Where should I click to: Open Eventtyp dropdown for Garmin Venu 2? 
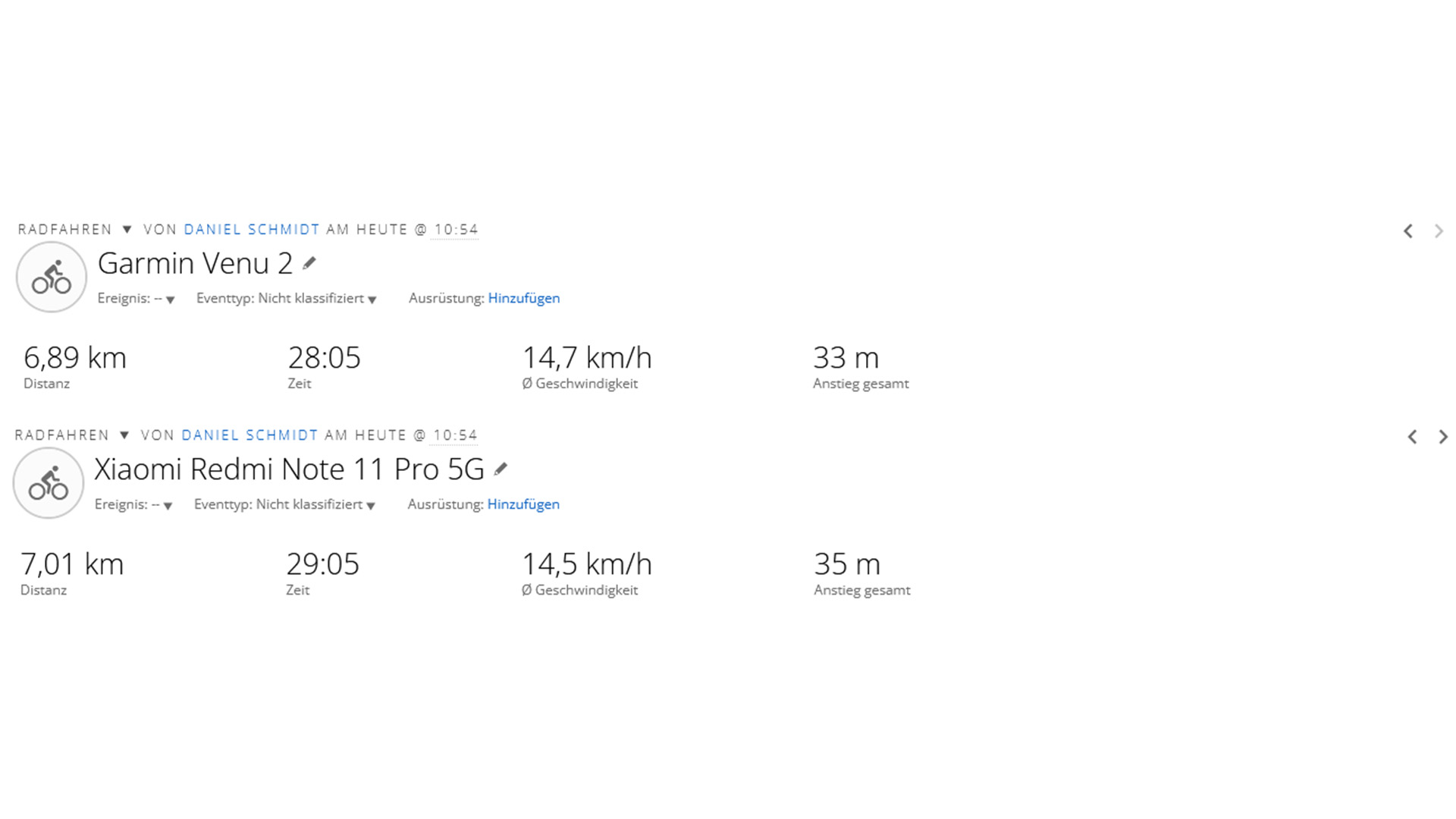[x=372, y=300]
